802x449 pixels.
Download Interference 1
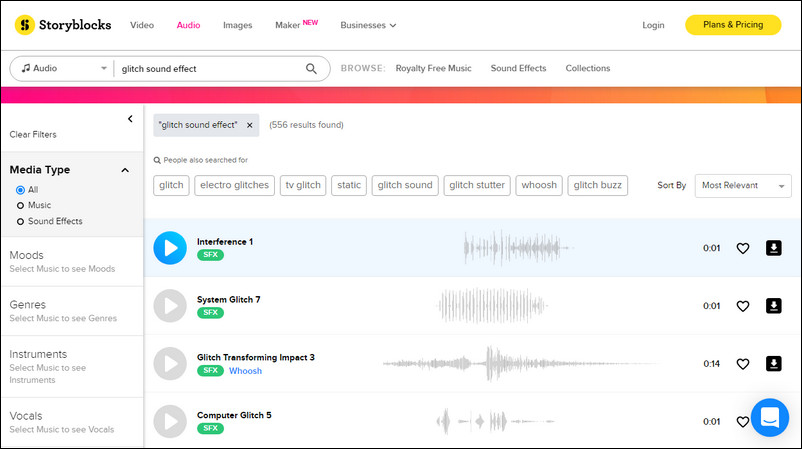point(773,248)
